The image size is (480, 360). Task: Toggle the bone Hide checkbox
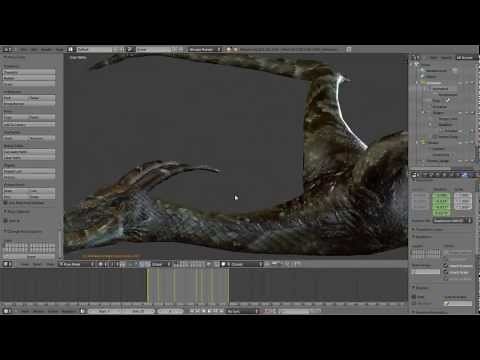414,296
